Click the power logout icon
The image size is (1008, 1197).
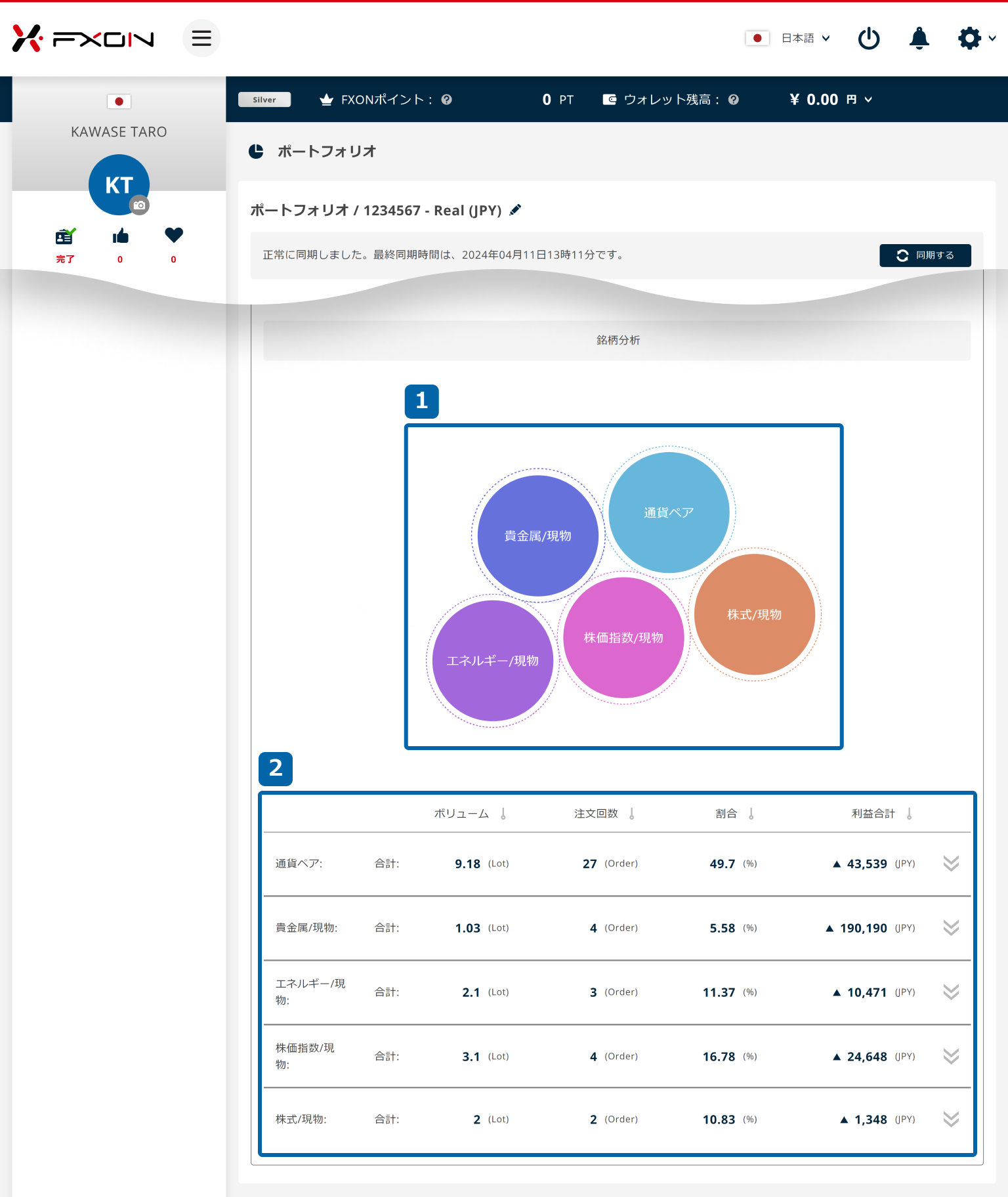869,38
